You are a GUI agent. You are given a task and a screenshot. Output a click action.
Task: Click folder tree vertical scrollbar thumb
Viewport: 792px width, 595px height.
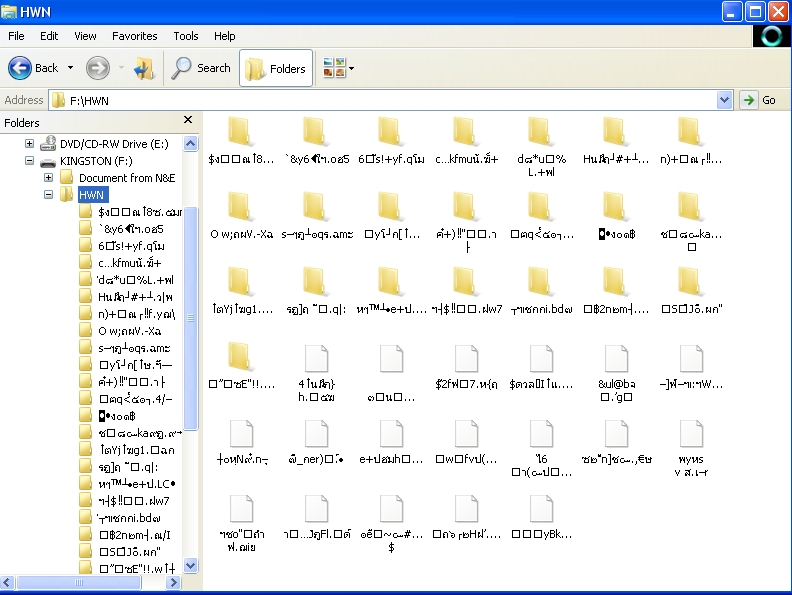coord(190,318)
